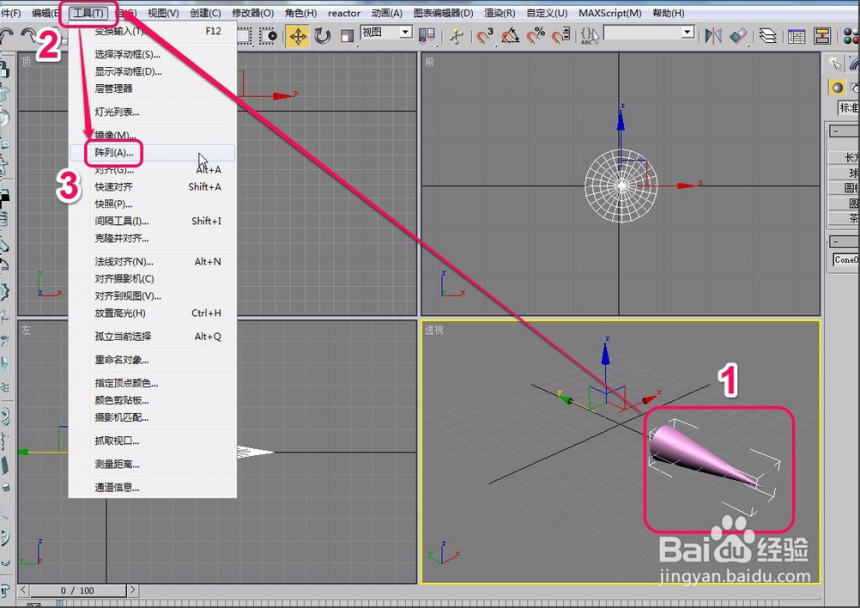Viewport: 860px width, 608px height.
Task: Activate the Select and Scale tool
Action: pos(347,36)
